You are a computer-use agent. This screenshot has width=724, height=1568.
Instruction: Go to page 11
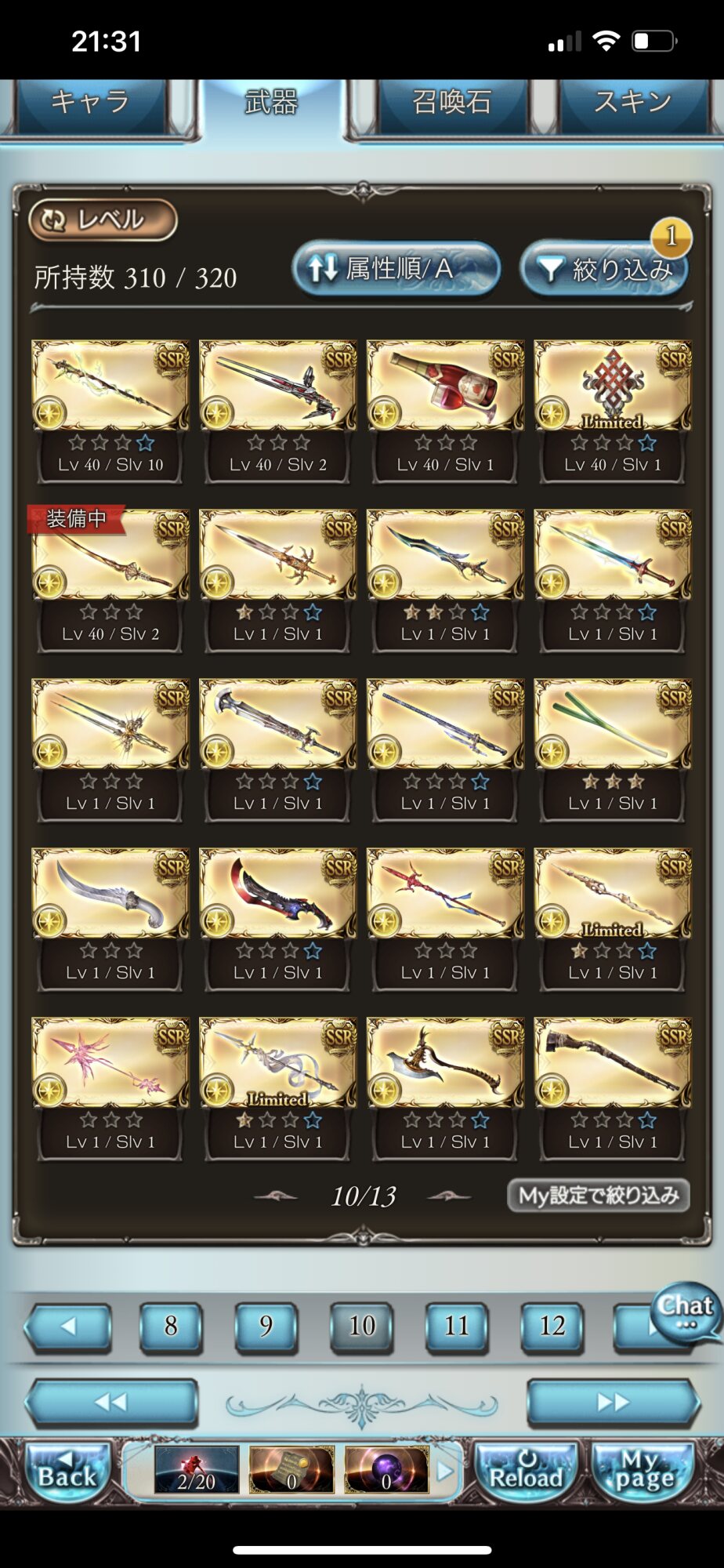click(457, 1326)
